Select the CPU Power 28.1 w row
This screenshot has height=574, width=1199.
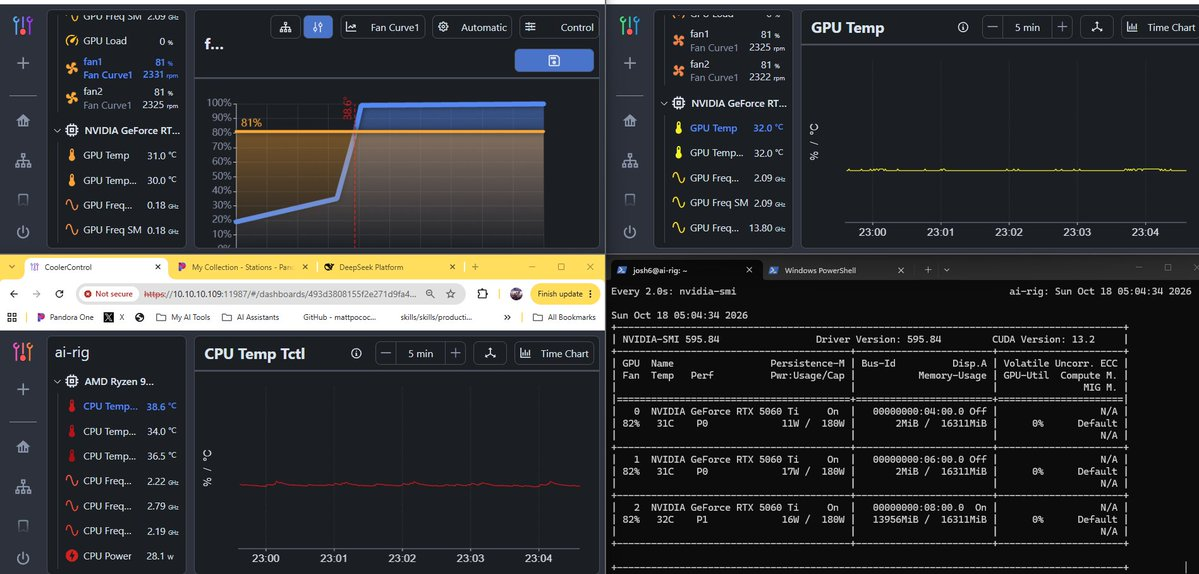[121, 556]
